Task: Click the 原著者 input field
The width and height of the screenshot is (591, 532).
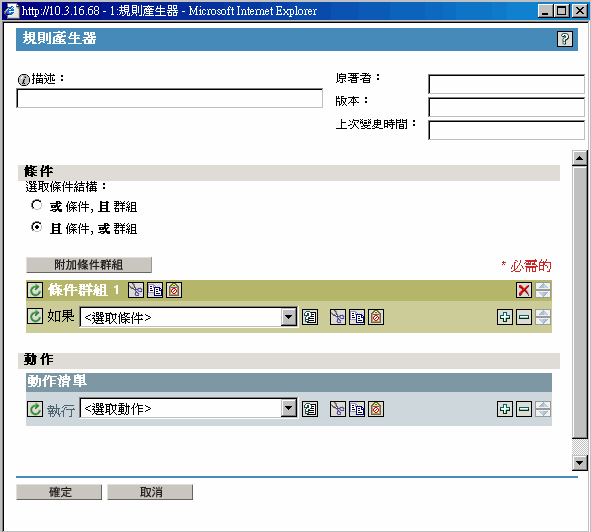Action: 506,84
